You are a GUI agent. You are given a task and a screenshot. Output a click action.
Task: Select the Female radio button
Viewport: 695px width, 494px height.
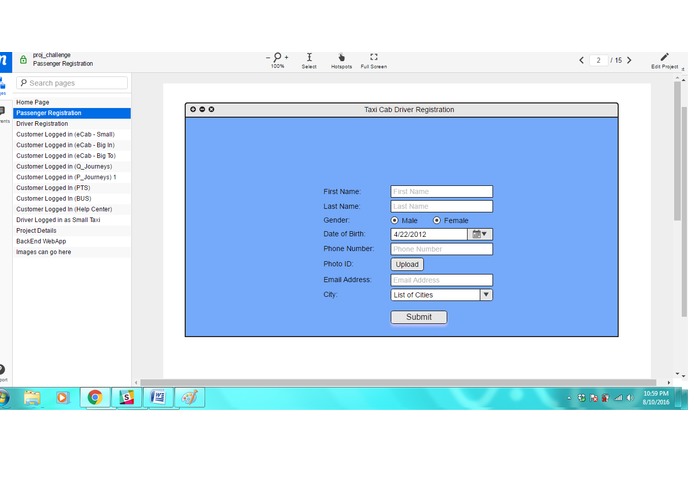point(437,220)
